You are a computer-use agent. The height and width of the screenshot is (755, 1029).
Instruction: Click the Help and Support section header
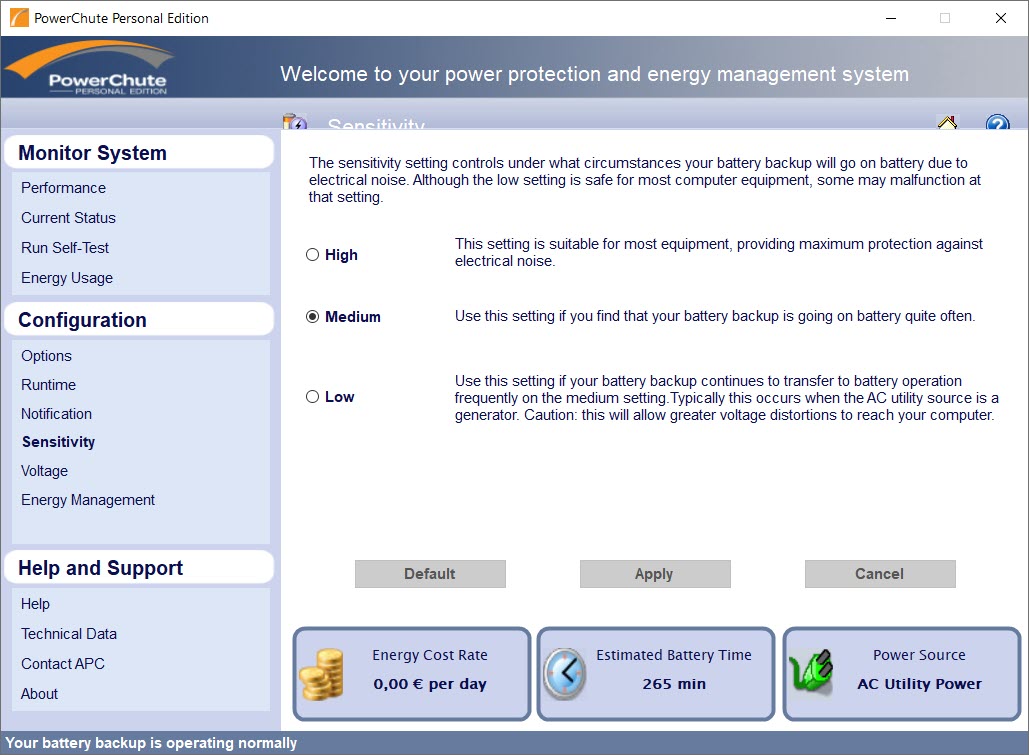138,568
